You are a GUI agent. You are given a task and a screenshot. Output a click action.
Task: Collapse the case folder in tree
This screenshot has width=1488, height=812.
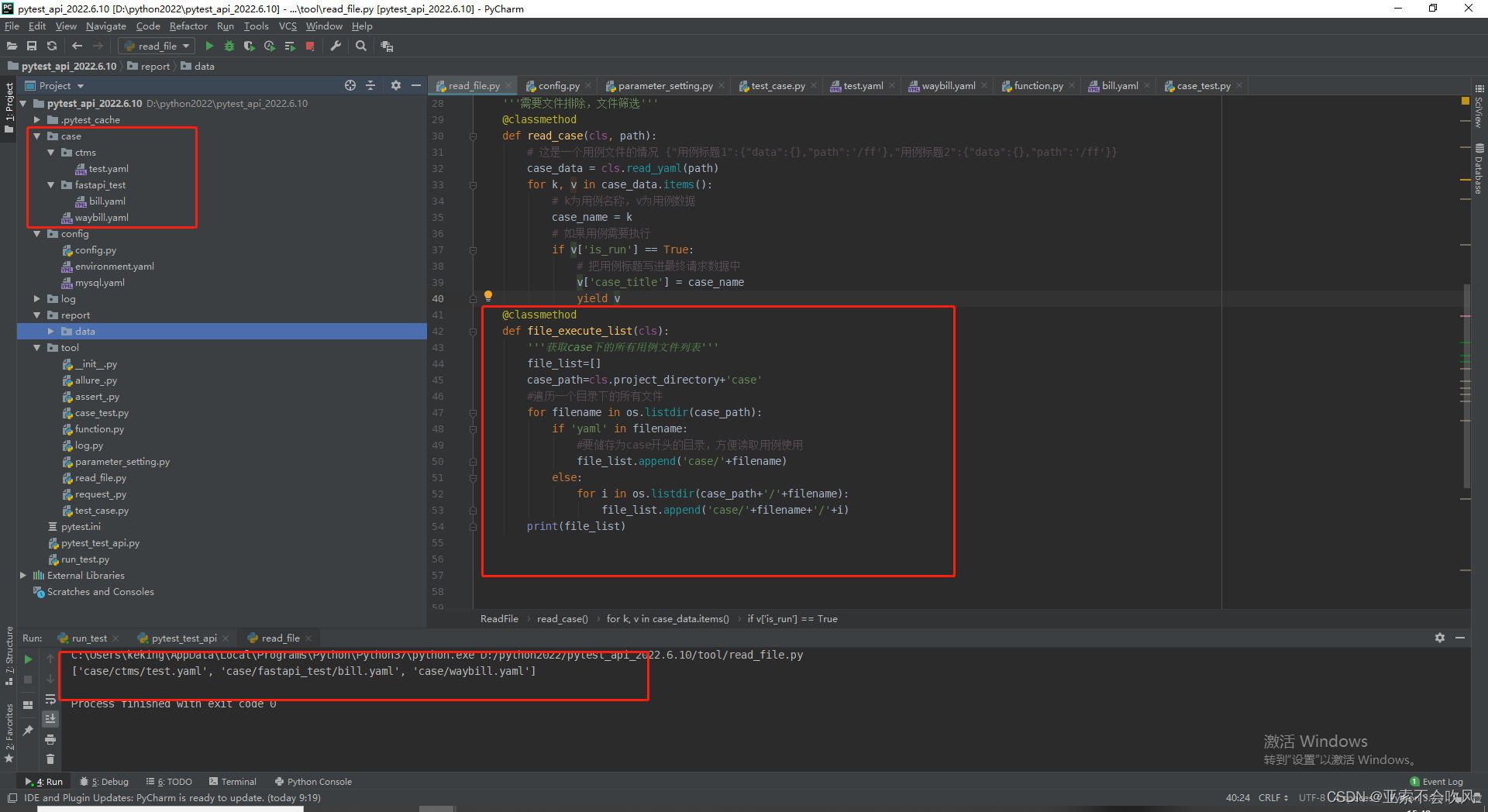[36, 136]
